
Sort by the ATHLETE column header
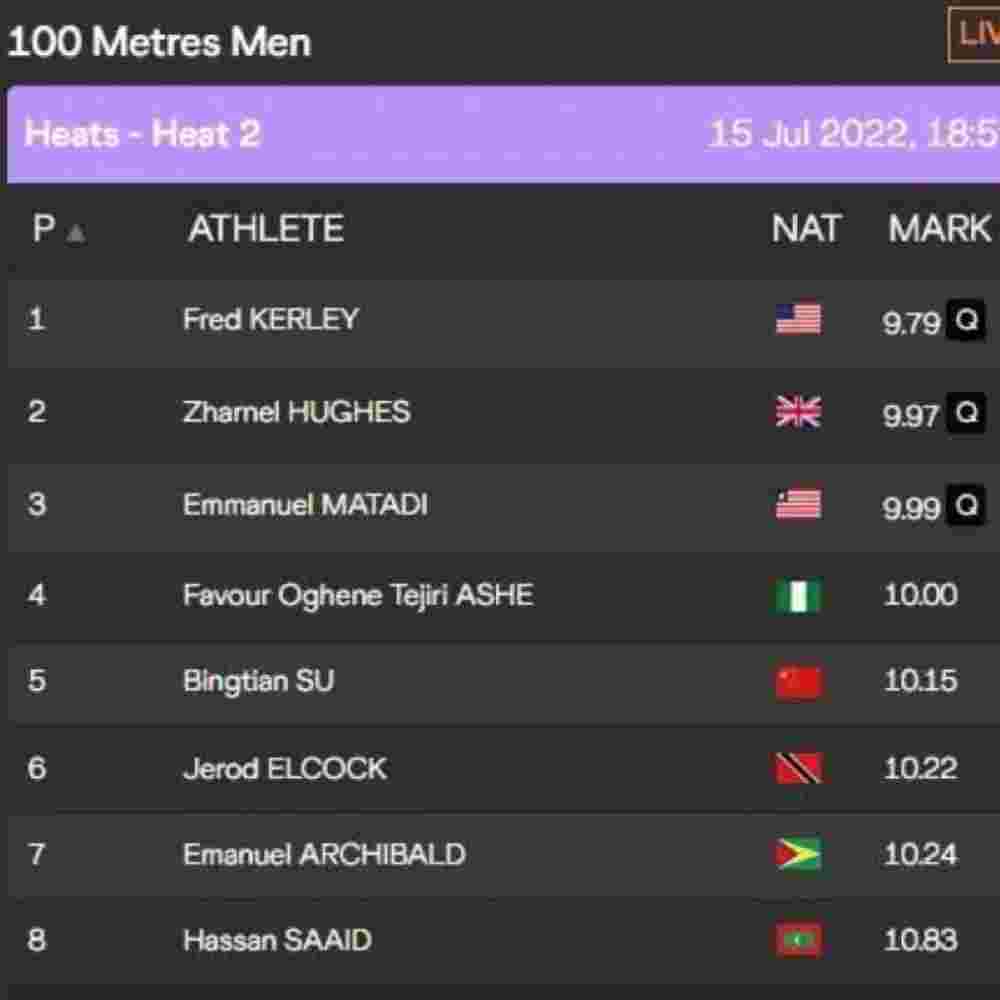click(266, 230)
